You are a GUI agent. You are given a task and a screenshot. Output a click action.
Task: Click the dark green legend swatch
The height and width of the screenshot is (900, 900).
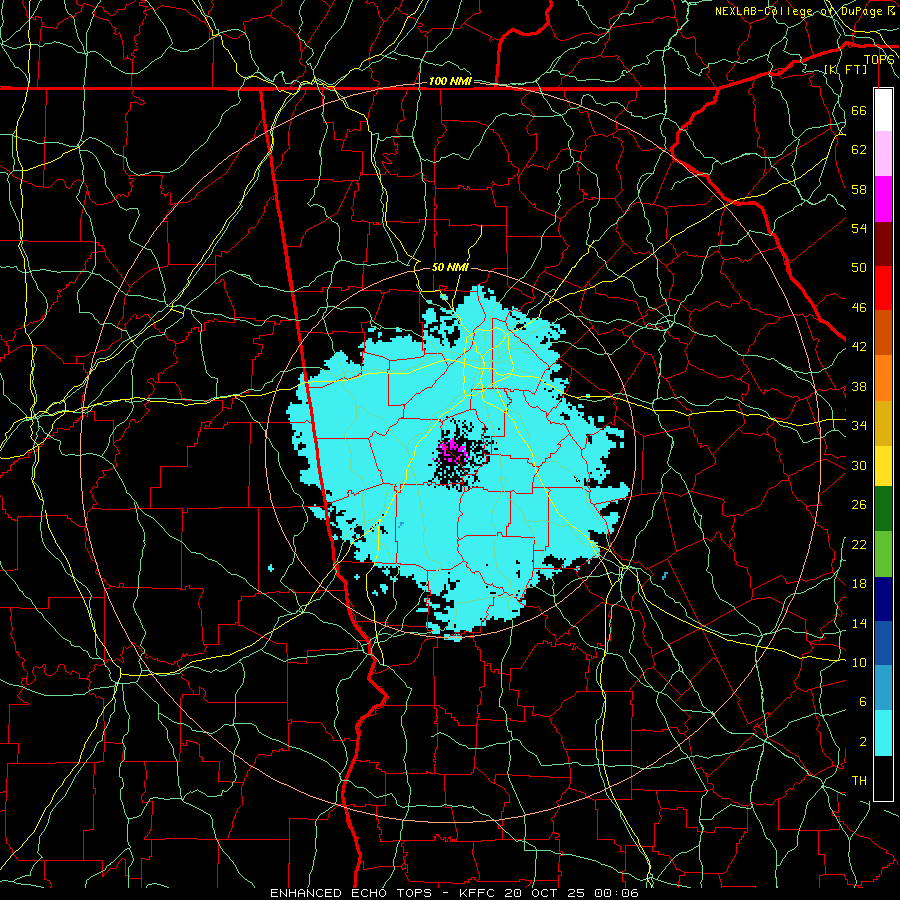(883, 509)
